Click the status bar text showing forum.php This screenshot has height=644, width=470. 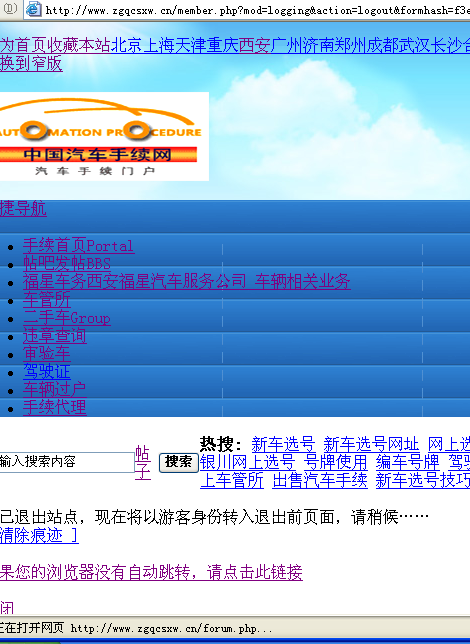(x=170, y=628)
